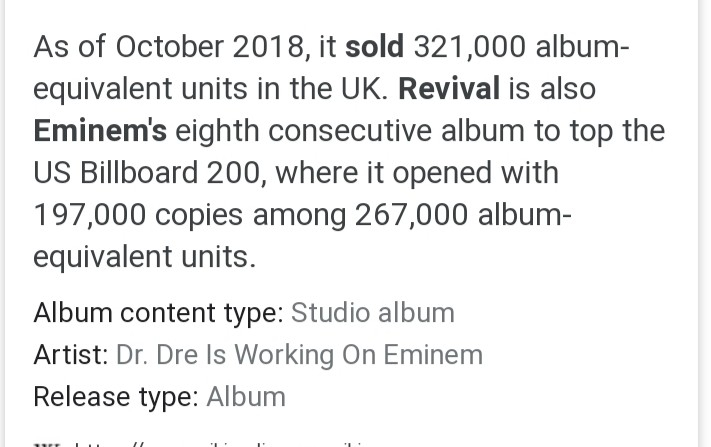Click the October 2018 date text

click(209, 47)
